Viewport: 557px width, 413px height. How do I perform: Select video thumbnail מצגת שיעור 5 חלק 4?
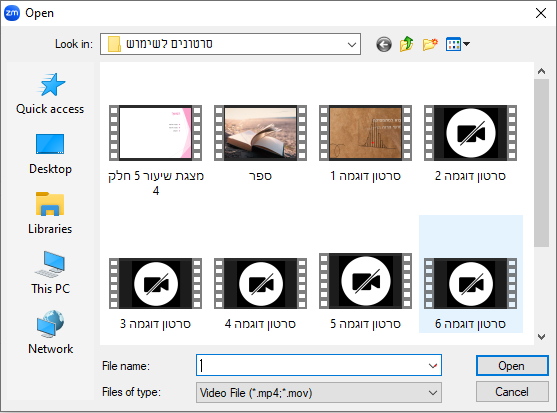(155, 133)
